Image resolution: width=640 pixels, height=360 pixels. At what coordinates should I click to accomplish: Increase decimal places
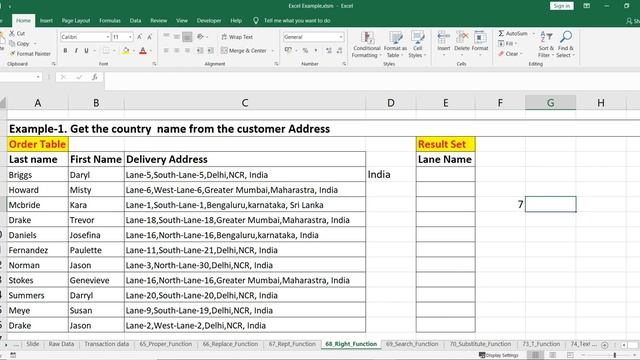click(x=329, y=51)
